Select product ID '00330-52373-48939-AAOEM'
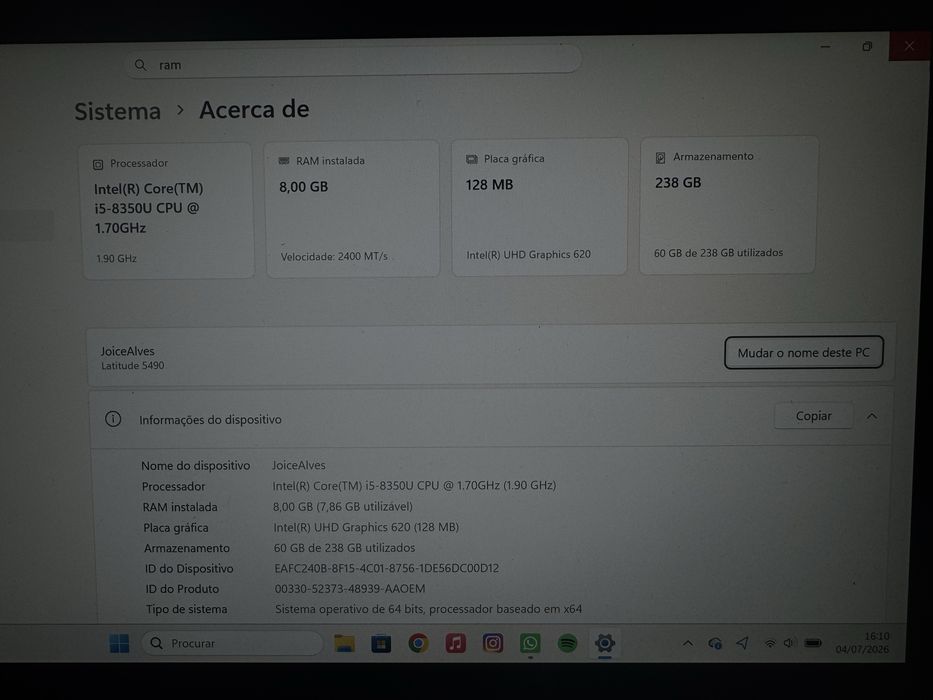The width and height of the screenshot is (933, 700). (x=350, y=589)
